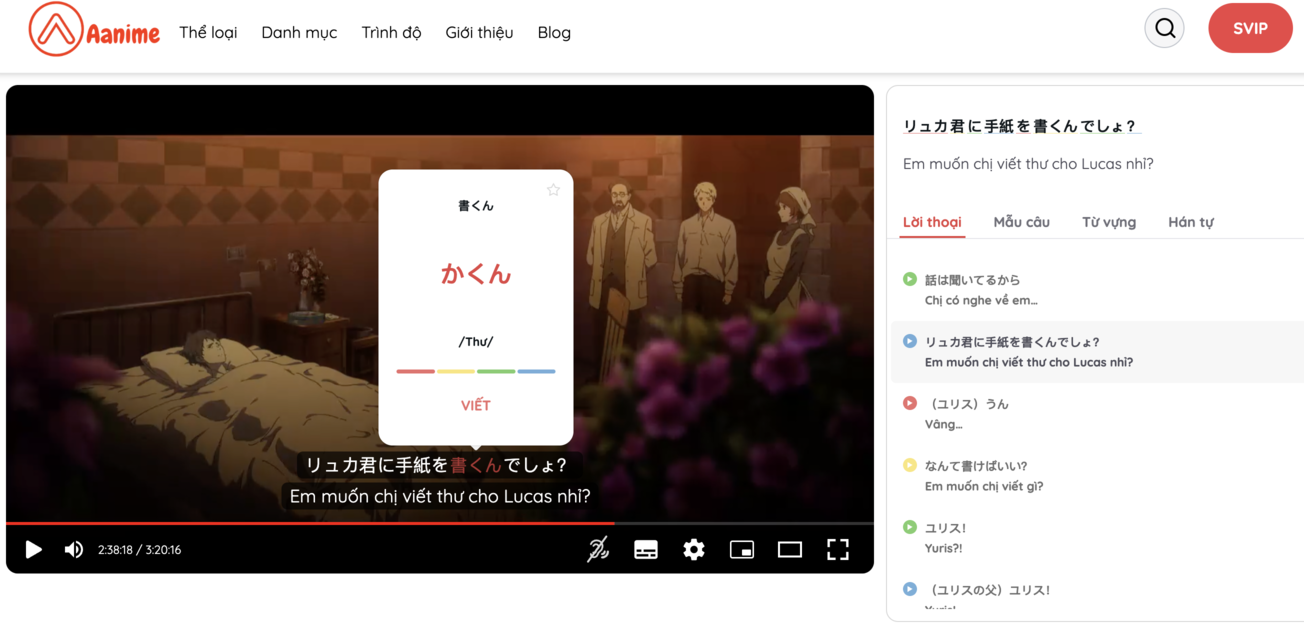Star the 書くん vocabulary card
This screenshot has height=637, width=1304.
click(552, 189)
